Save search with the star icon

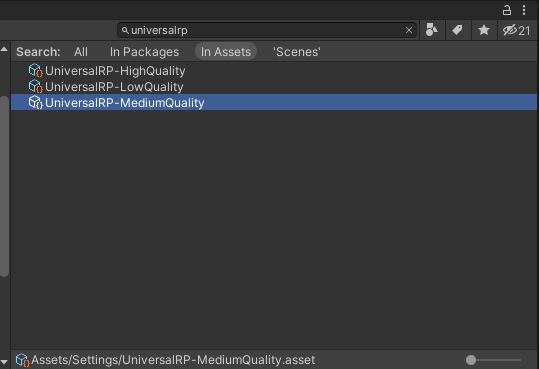(x=484, y=30)
